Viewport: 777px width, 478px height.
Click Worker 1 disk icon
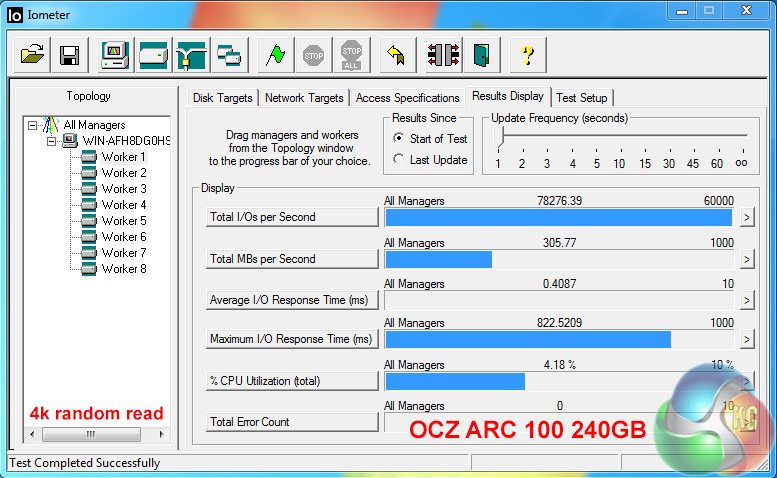point(89,157)
